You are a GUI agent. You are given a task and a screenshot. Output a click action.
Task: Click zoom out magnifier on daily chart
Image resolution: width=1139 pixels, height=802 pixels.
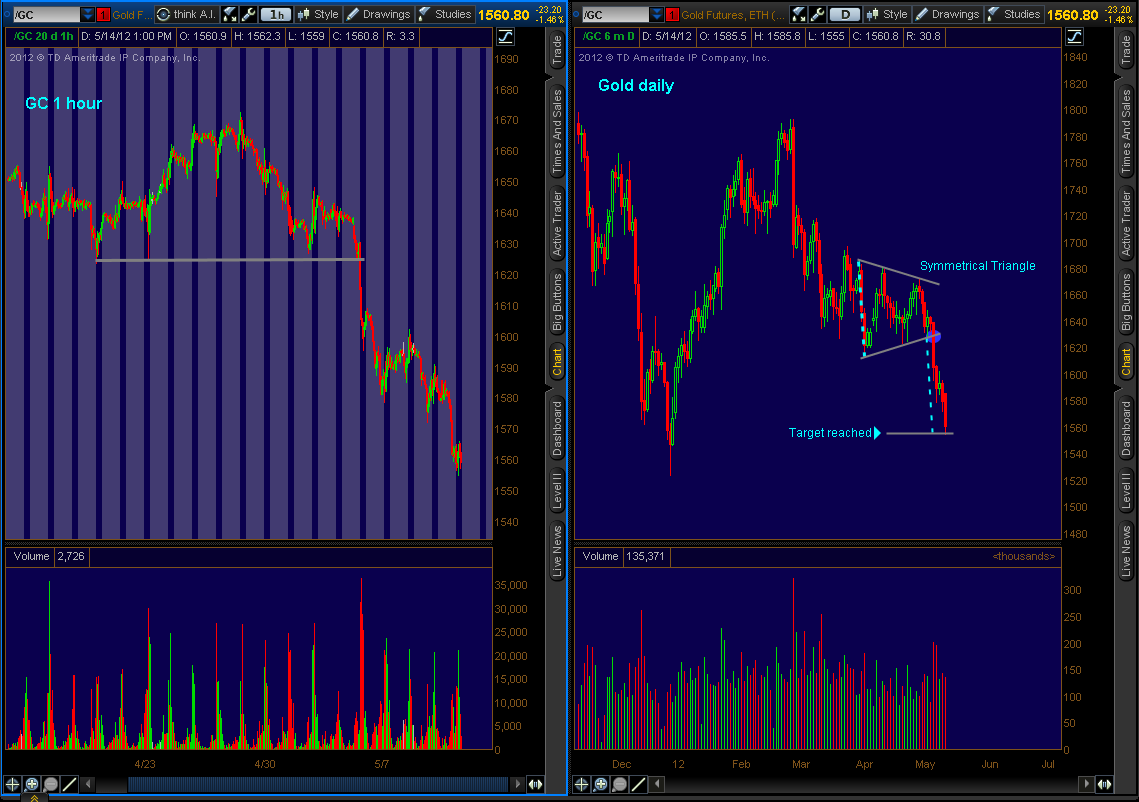pos(619,784)
